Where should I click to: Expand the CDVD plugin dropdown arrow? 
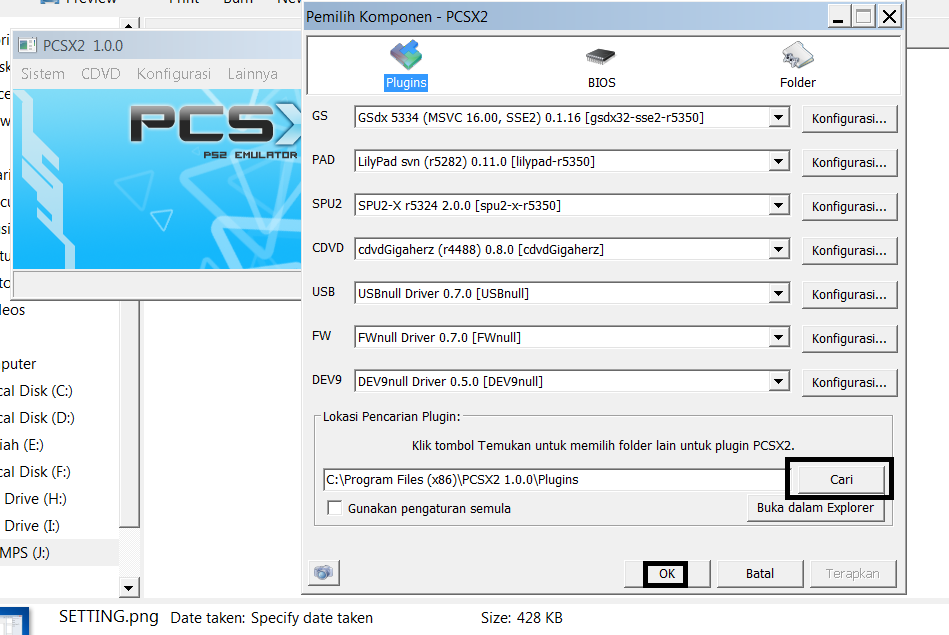pyautogui.click(x=779, y=249)
